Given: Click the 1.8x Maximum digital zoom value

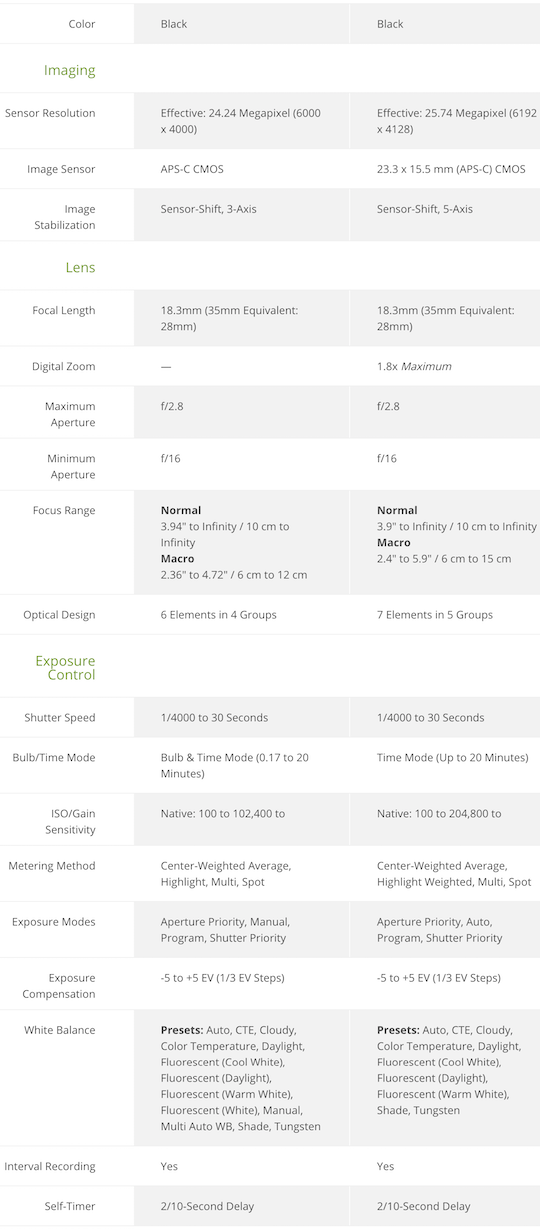Looking at the screenshot, I should (x=414, y=366).
